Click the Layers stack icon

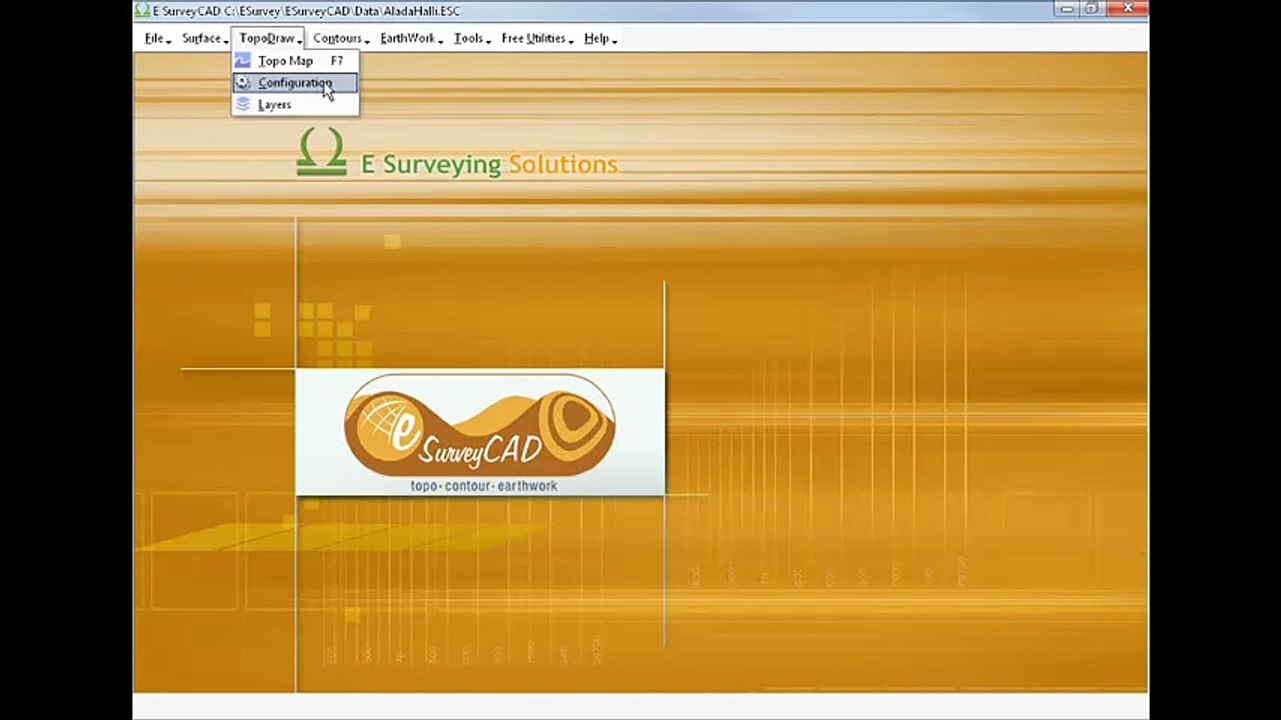pyautogui.click(x=243, y=105)
